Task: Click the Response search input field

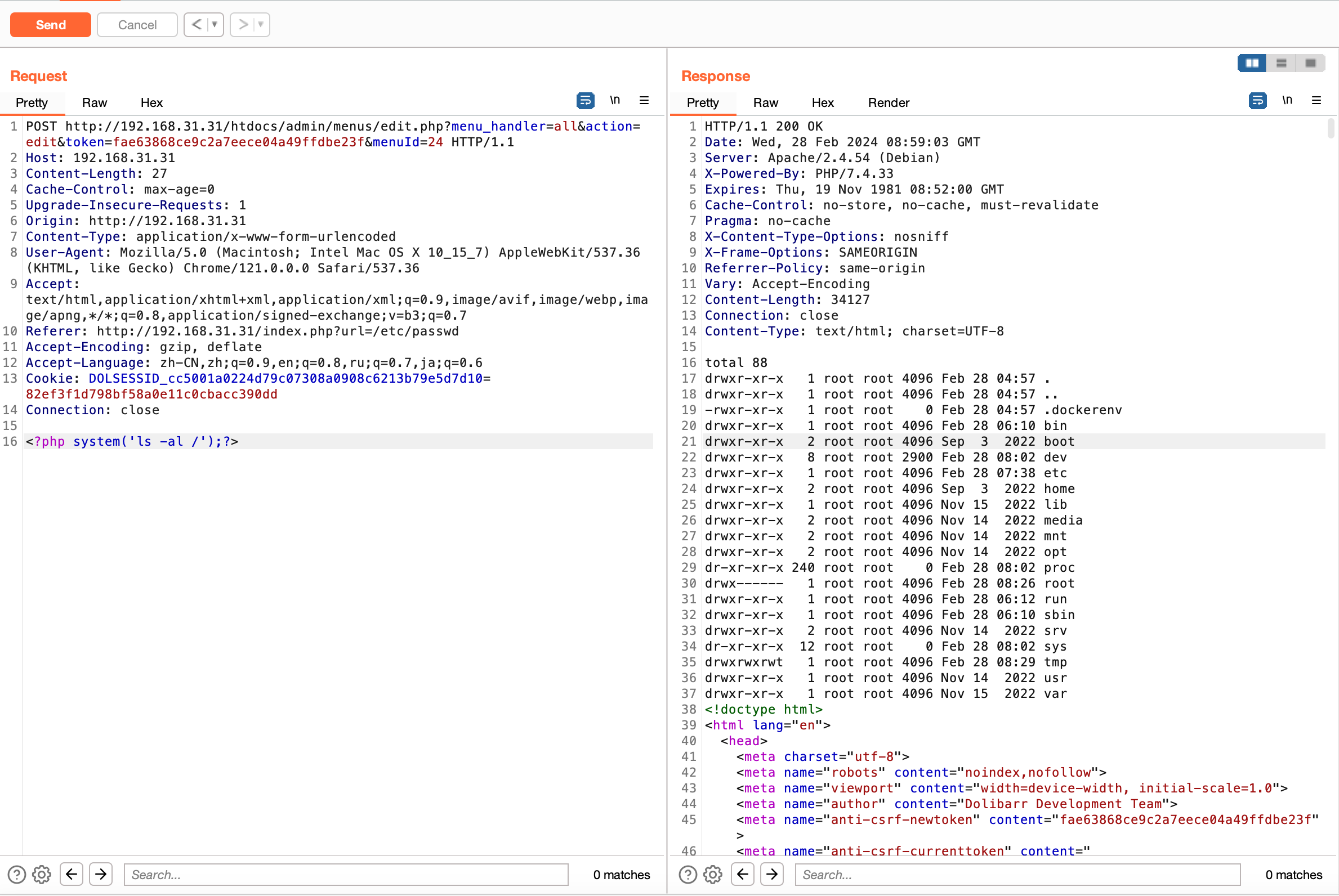Action: click(x=1017, y=874)
